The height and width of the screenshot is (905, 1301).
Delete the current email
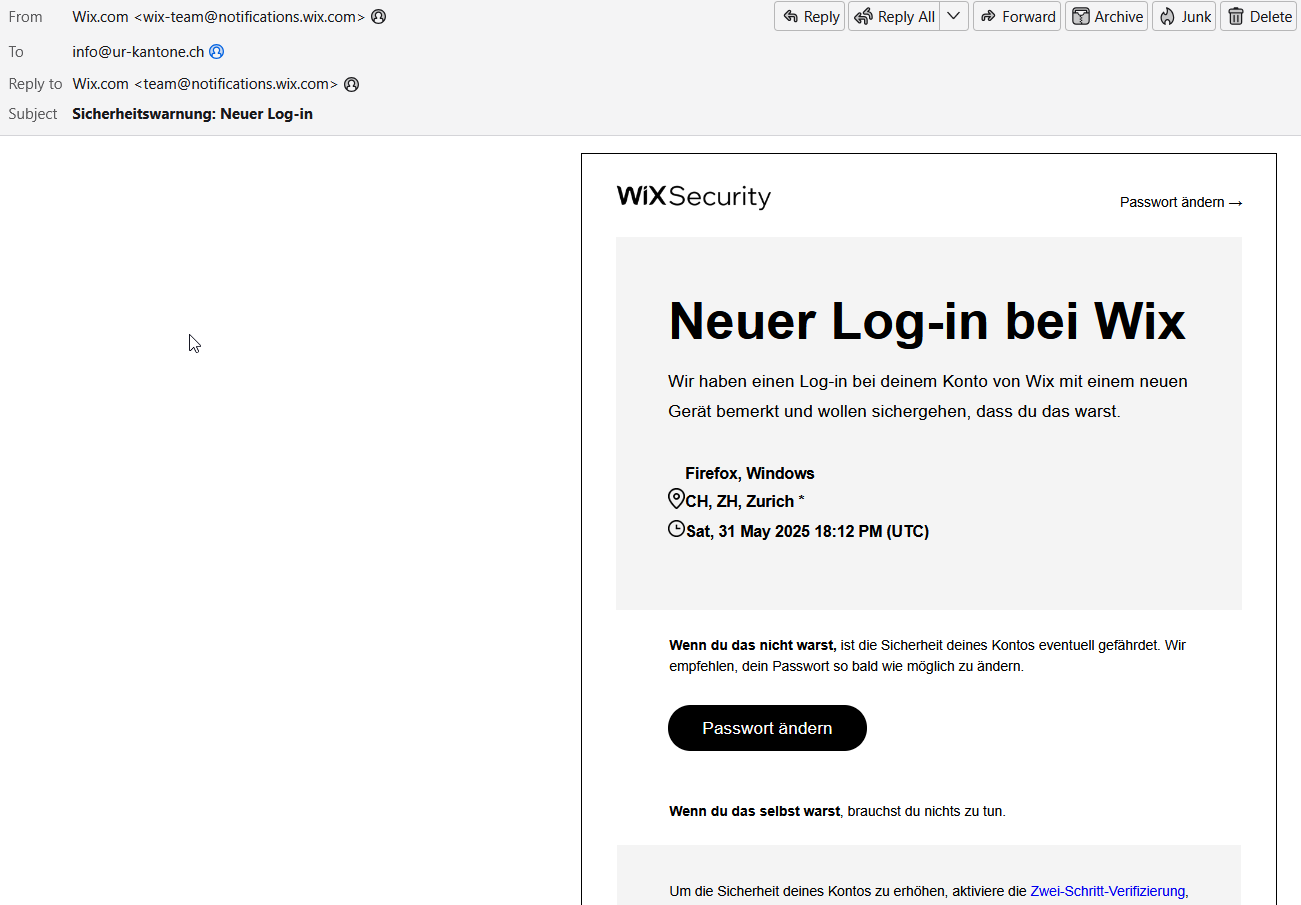click(x=1258, y=16)
